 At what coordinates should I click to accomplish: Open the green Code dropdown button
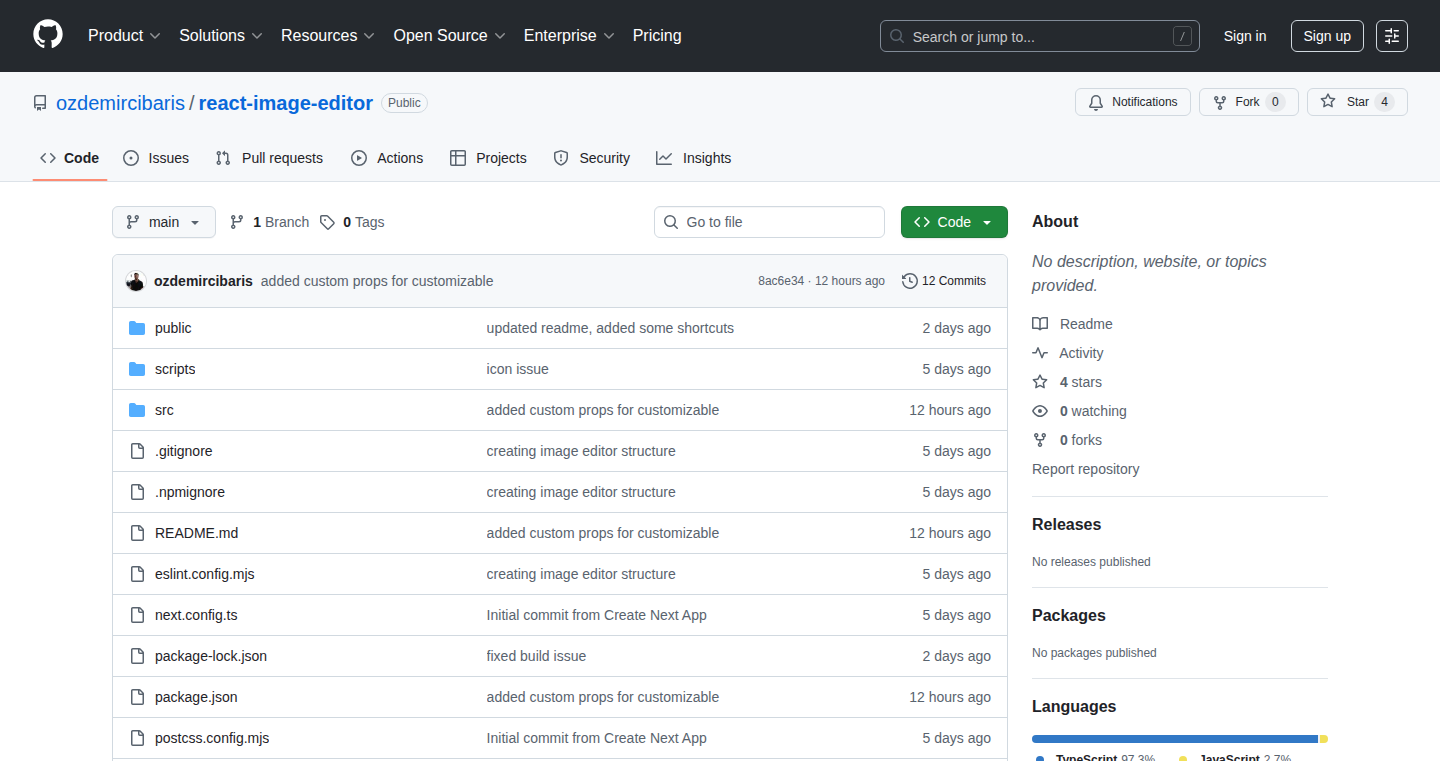[954, 222]
